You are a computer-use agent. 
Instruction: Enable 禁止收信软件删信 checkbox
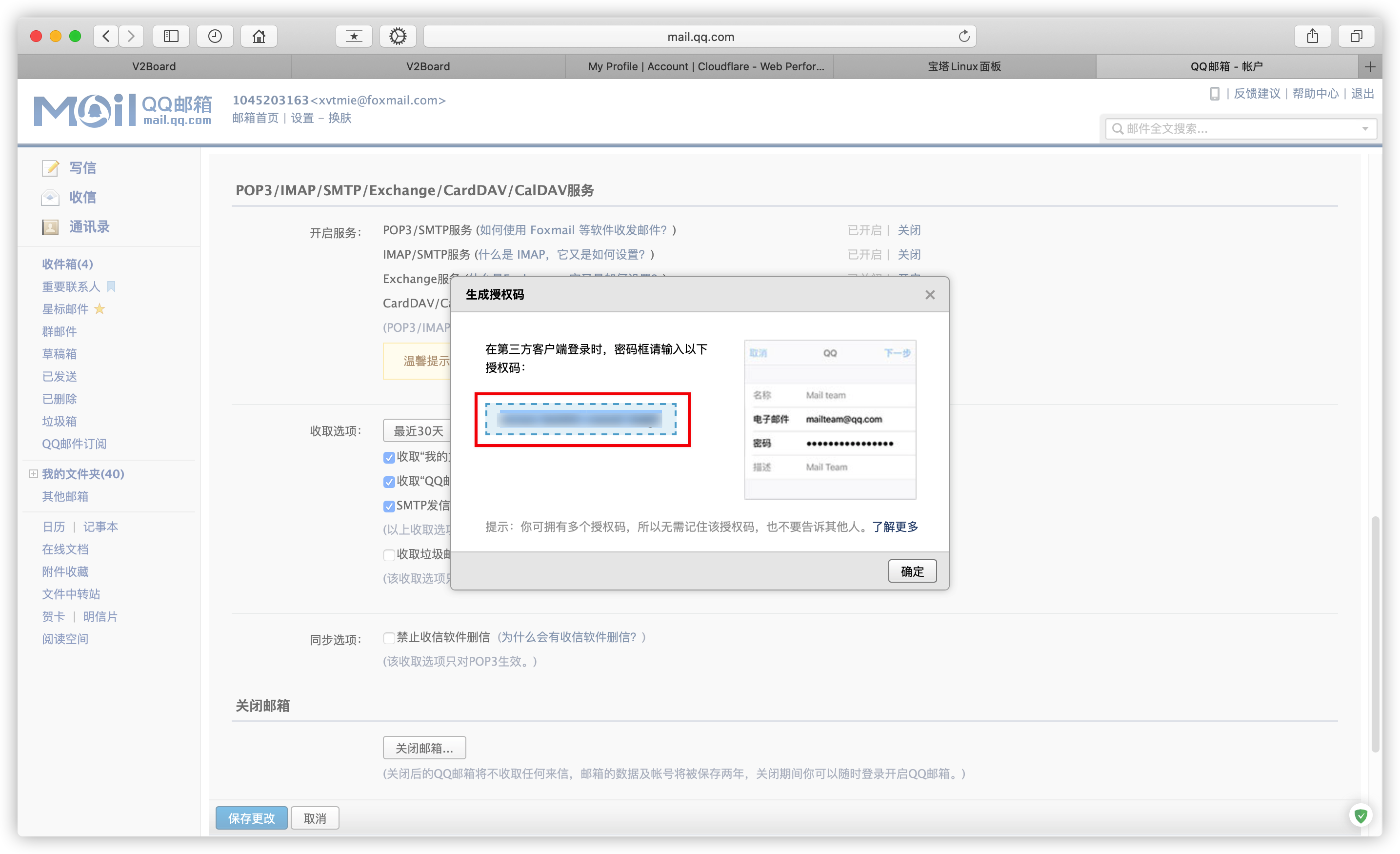[x=389, y=638]
